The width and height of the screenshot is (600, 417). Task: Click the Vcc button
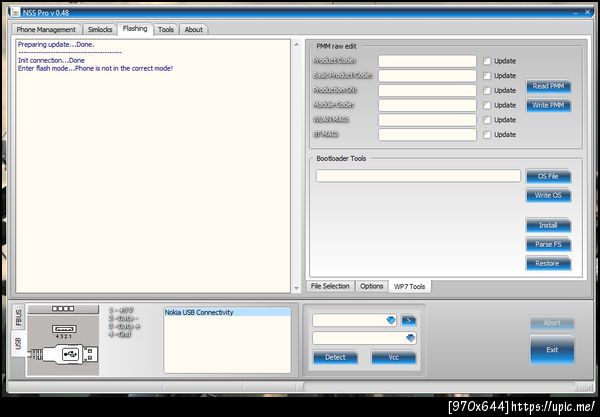394,357
